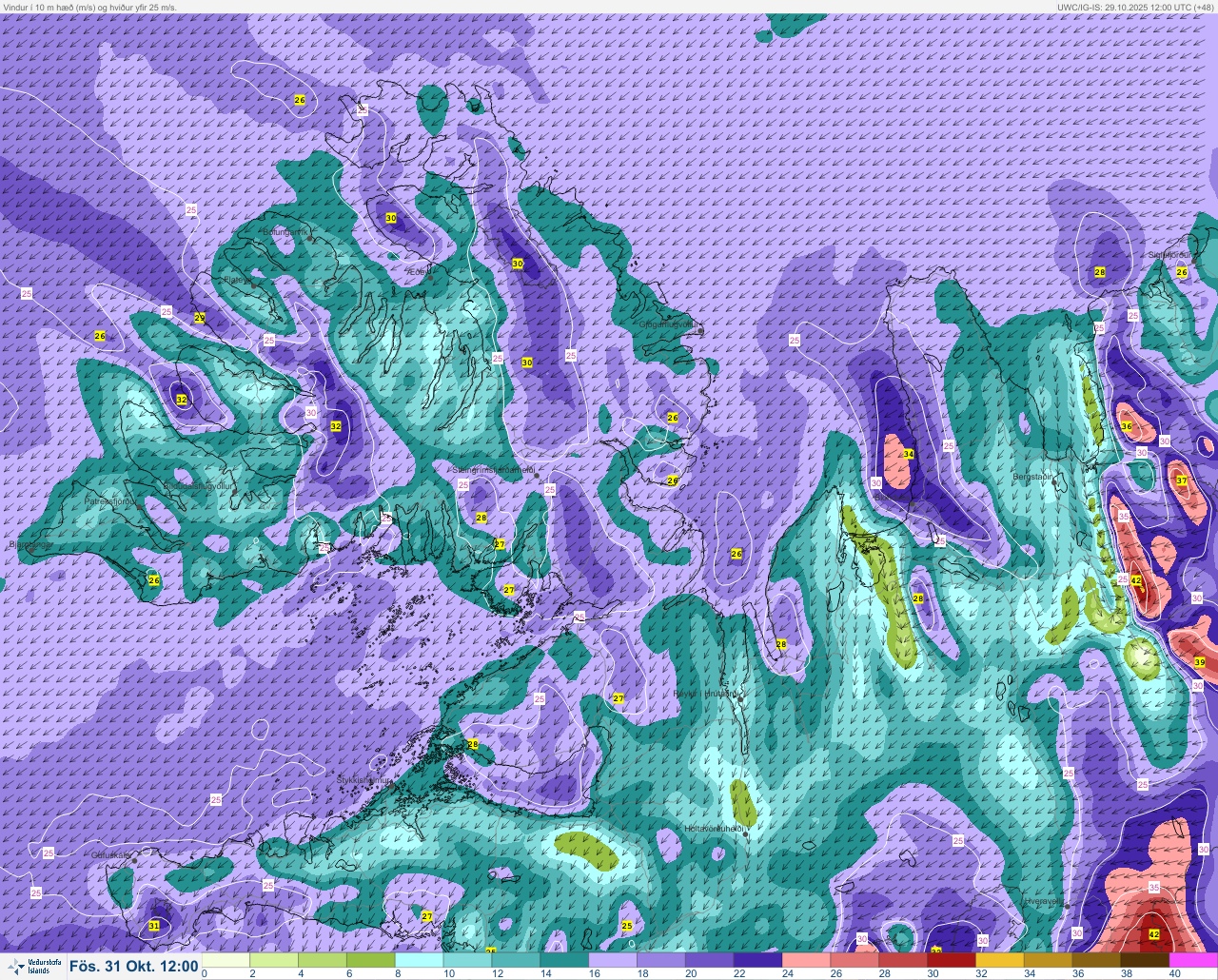1218x980 pixels.
Task: Select the dark gold 34–36 m/s legend swatch
Action: [1049, 960]
